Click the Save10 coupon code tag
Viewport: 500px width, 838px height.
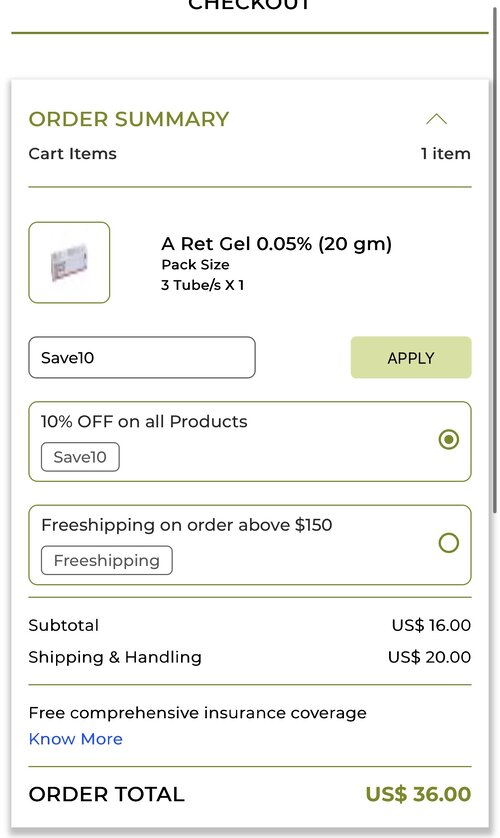point(80,457)
